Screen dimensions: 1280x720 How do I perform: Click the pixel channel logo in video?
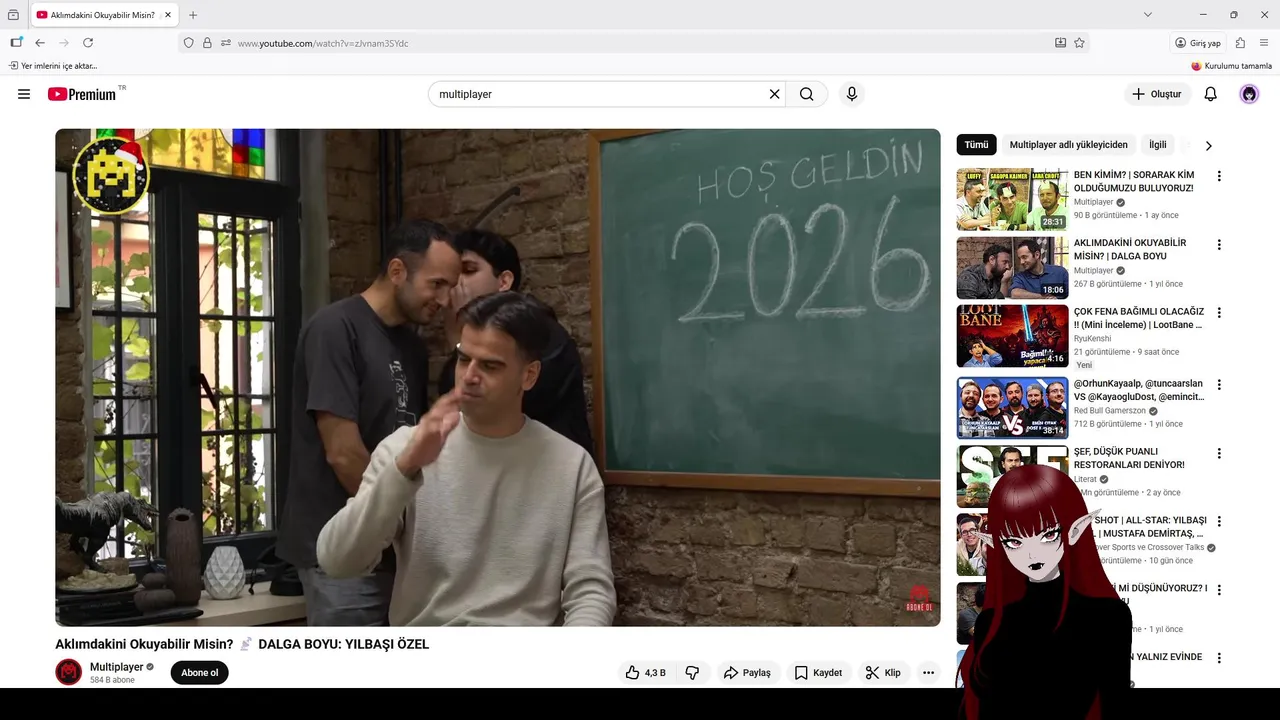click(x=111, y=174)
